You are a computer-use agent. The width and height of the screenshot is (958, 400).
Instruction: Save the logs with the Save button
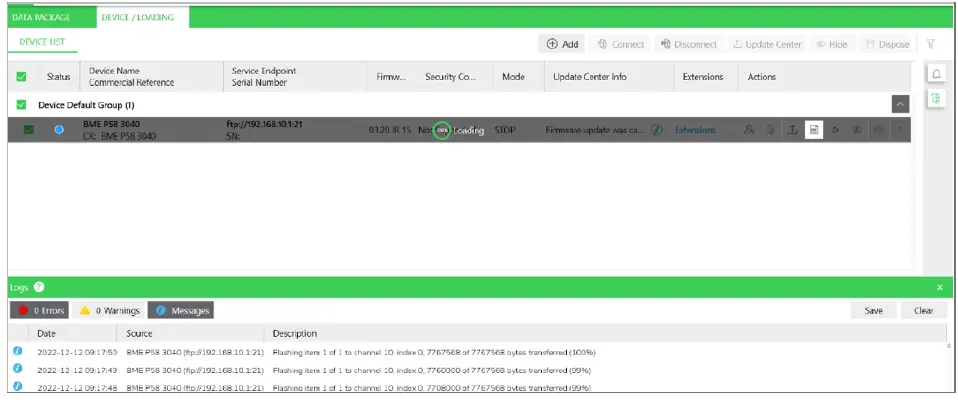click(x=874, y=310)
